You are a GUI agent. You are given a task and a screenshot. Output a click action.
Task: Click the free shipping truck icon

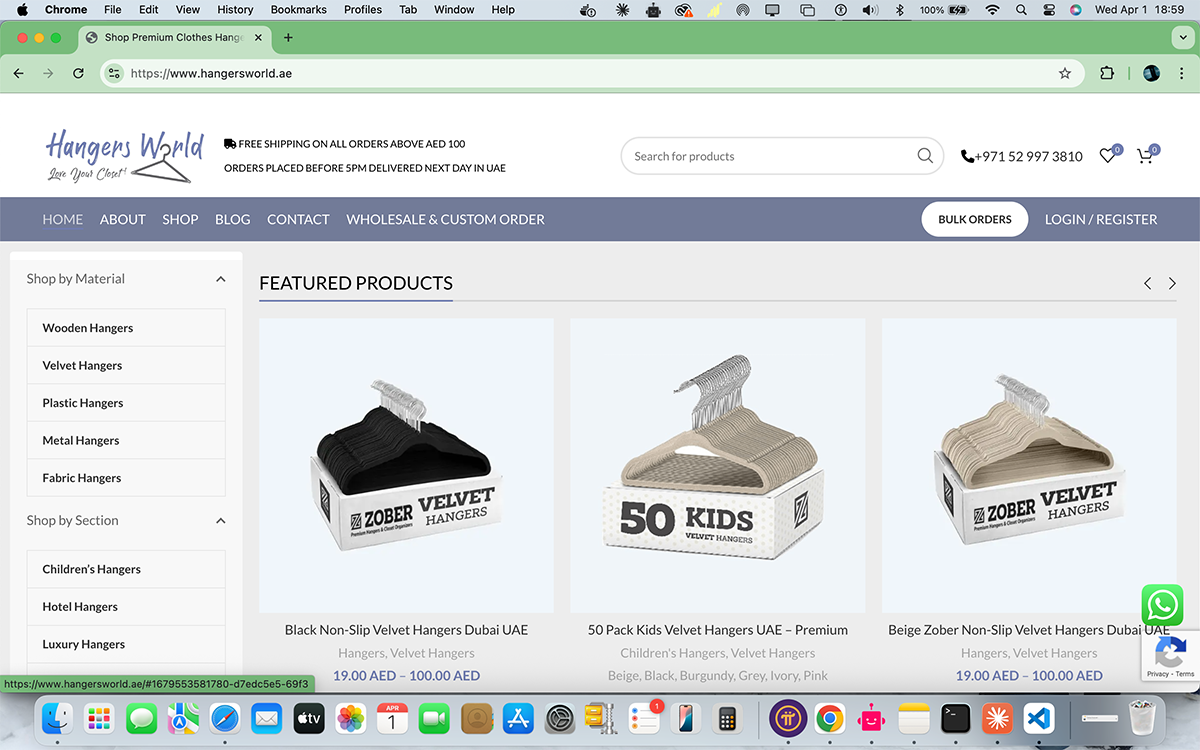229,143
